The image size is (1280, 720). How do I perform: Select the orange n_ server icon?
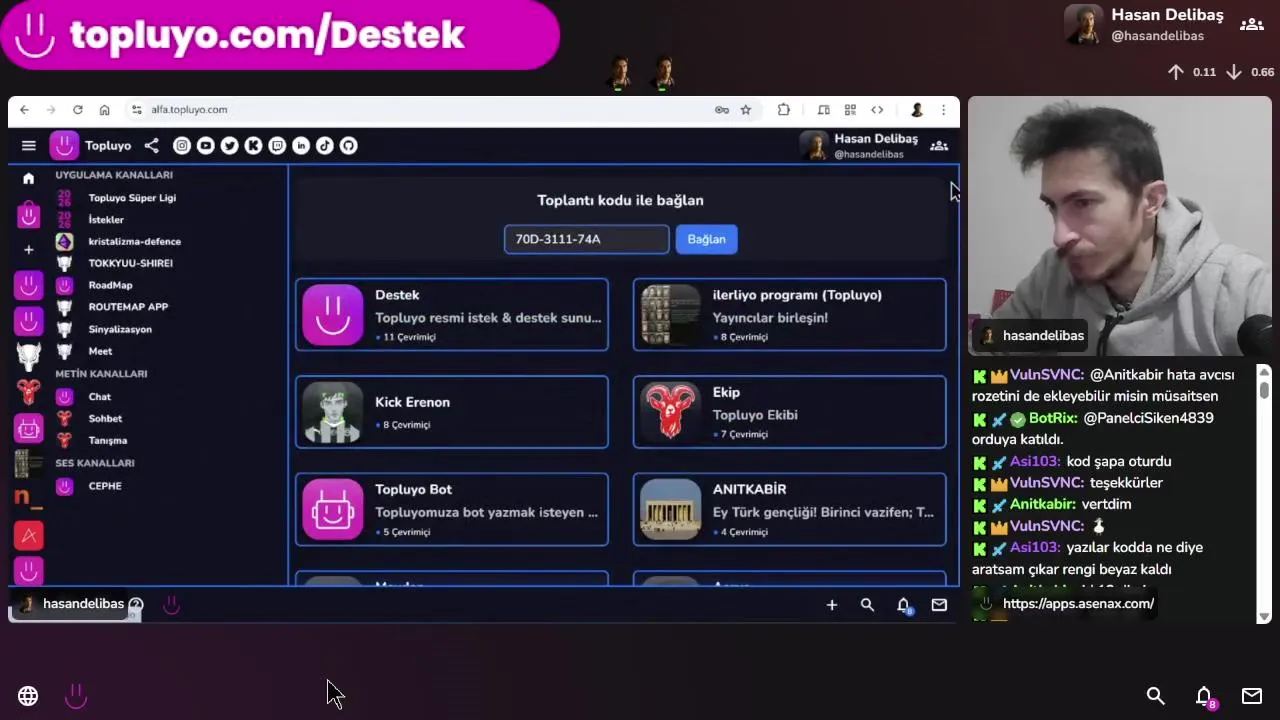(28, 497)
